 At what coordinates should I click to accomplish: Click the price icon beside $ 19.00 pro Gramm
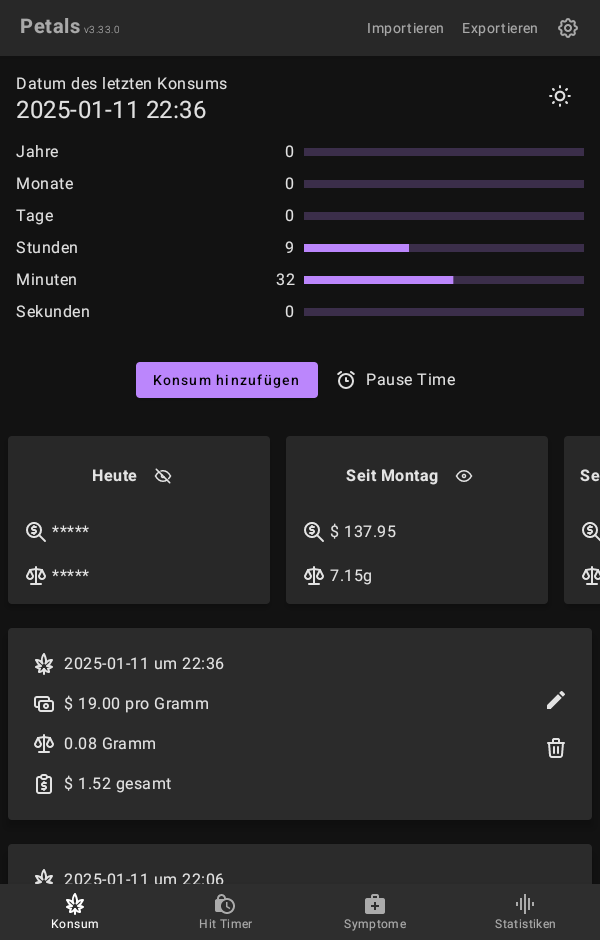coord(44,704)
